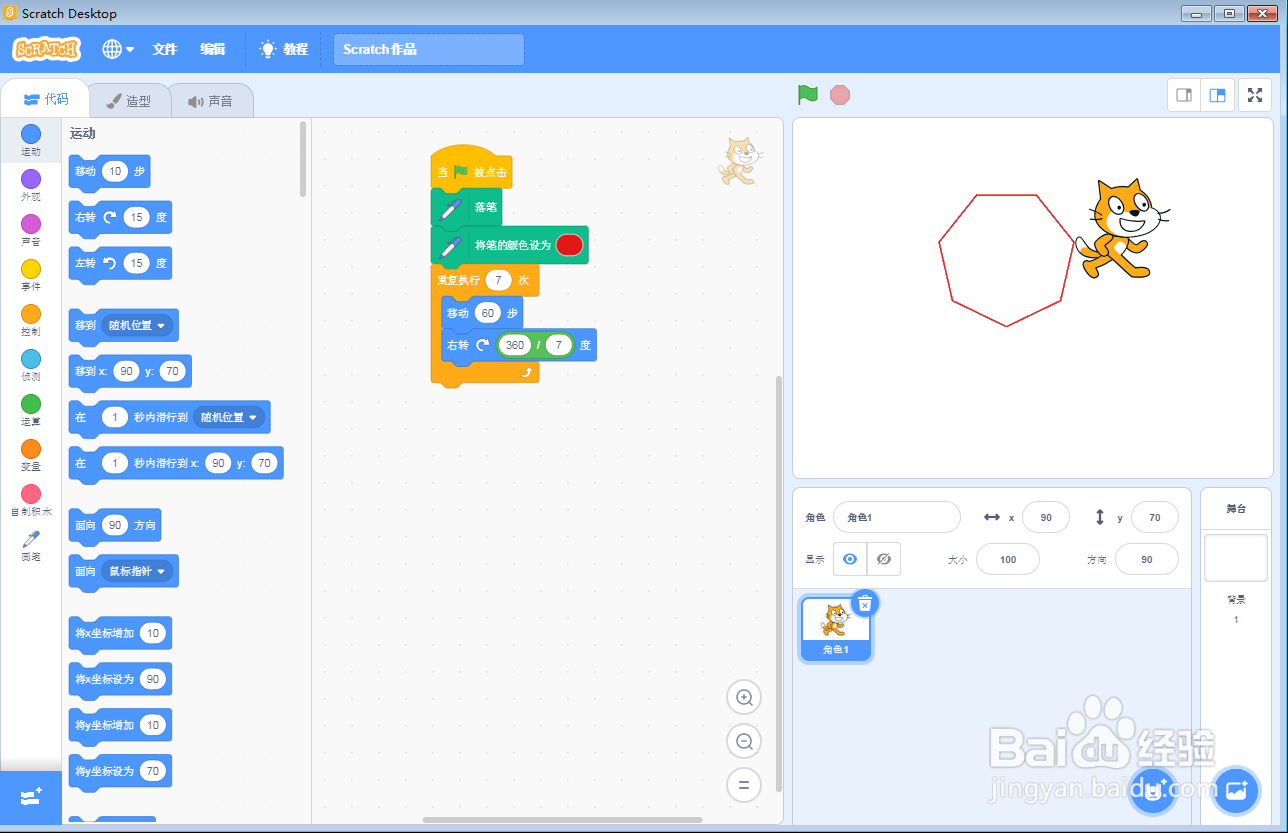
Task: Zoom out the code workspace
Action: pyautogui.click(x=744, y=741)
